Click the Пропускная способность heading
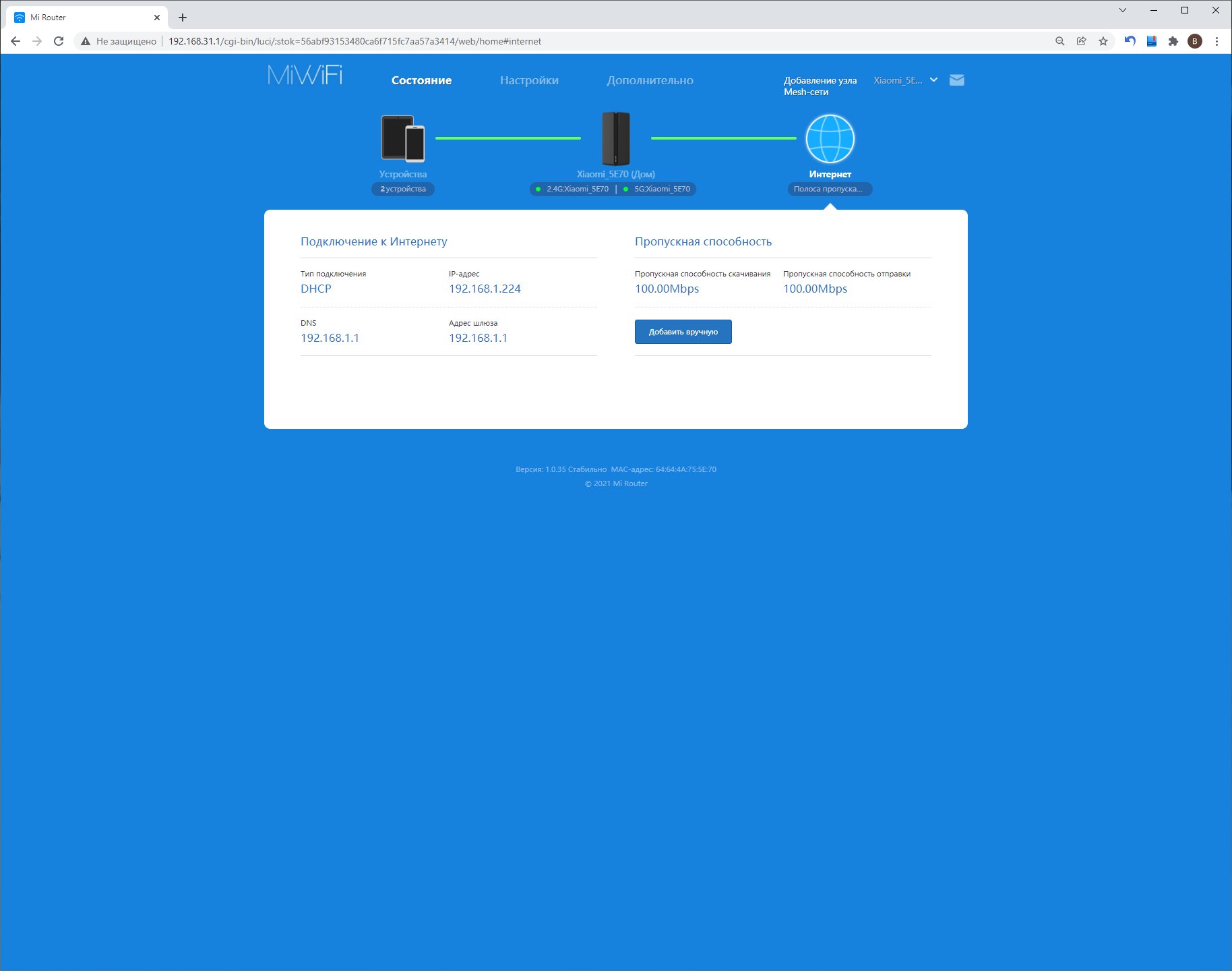 click(x=703, y=241)
